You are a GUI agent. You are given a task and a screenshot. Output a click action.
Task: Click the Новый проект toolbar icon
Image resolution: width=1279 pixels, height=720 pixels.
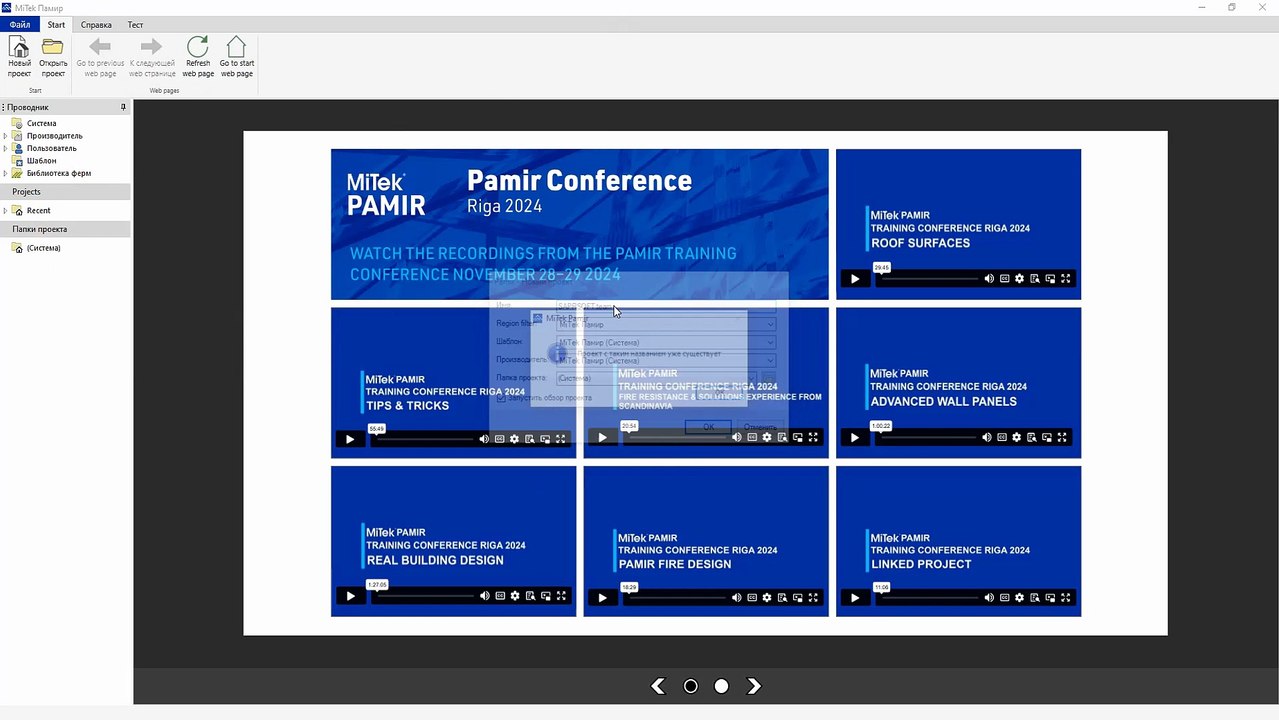(19, 48)
